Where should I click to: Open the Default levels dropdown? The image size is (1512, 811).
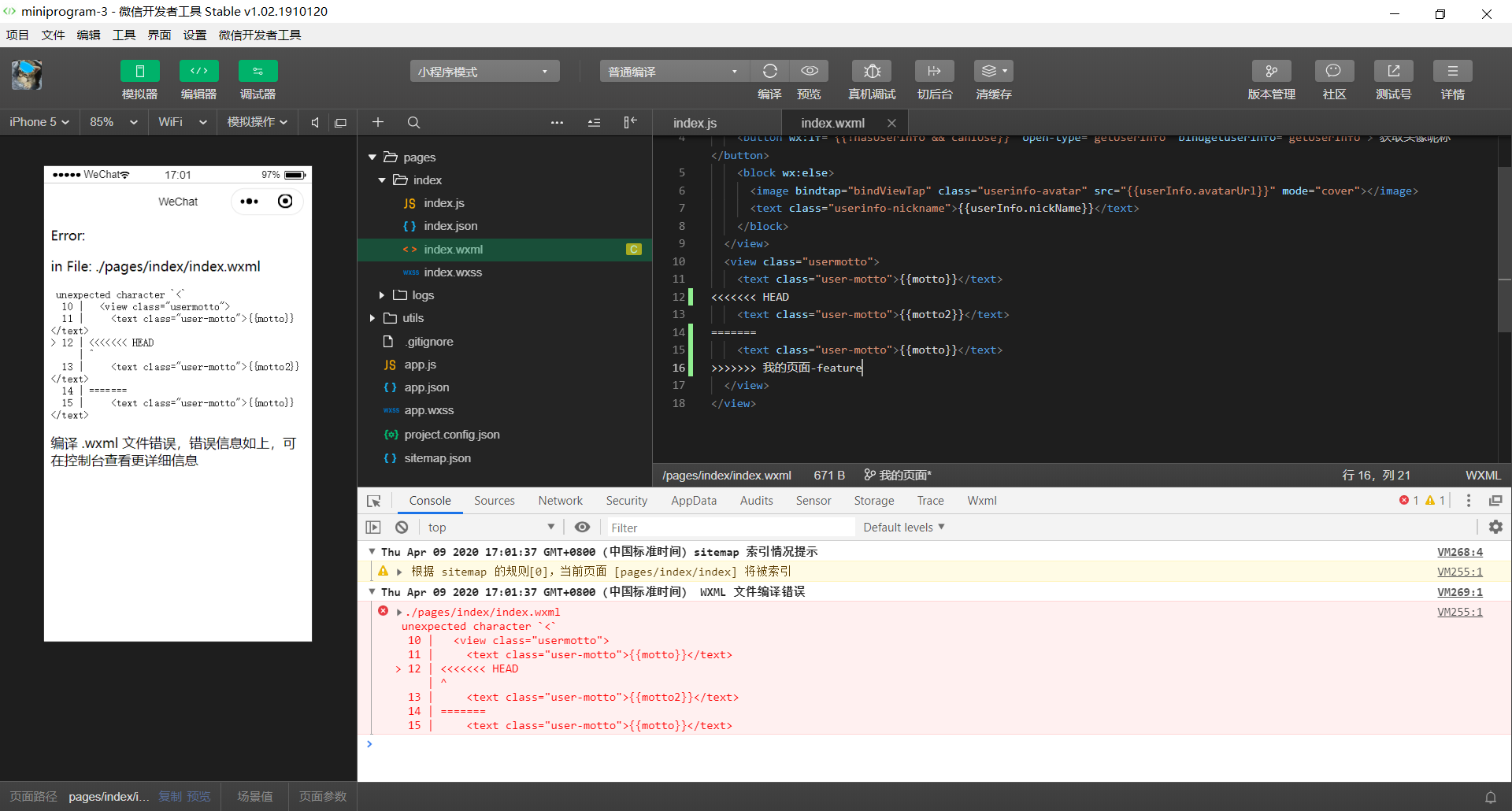(903, 528)
